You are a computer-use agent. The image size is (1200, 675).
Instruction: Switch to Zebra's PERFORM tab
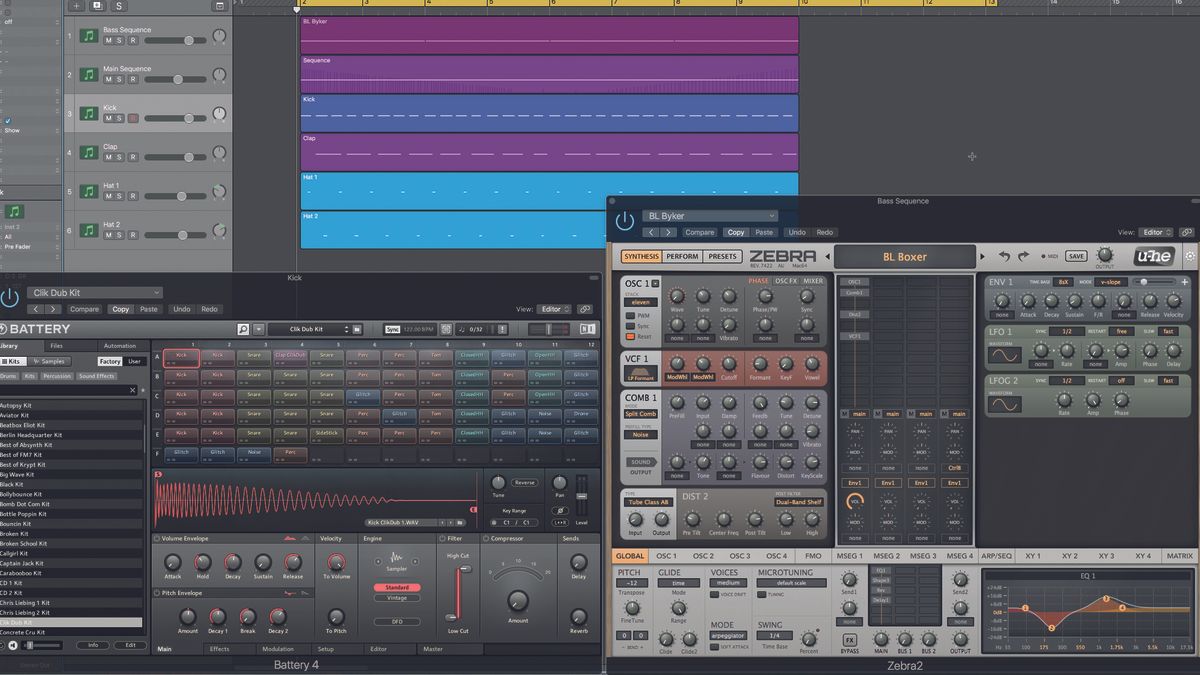[x=683, y=256]
